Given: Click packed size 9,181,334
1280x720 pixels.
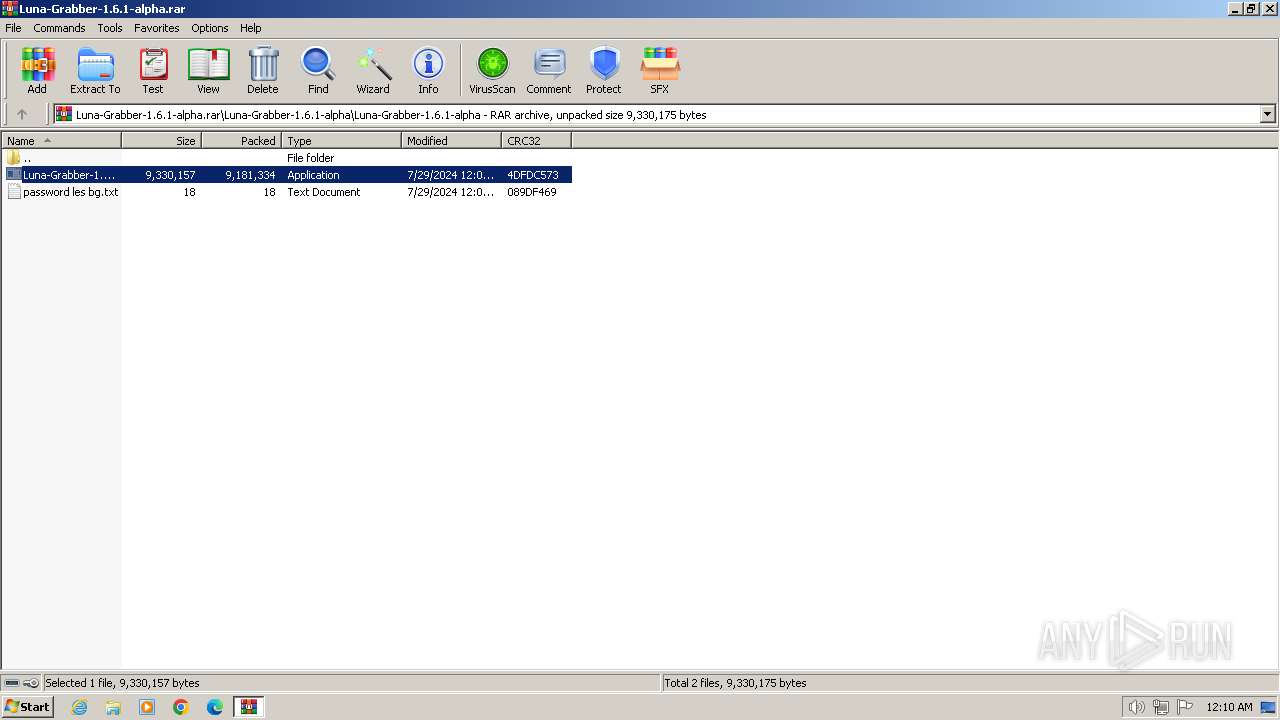Looking at the screenshot, I should (250, 175).
